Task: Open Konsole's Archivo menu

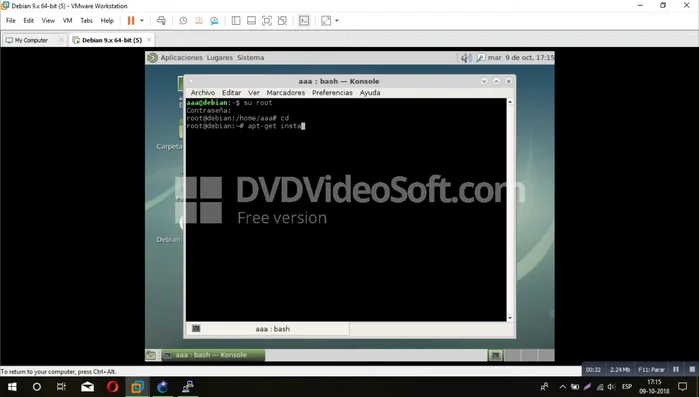Action: tap(203, 93)
